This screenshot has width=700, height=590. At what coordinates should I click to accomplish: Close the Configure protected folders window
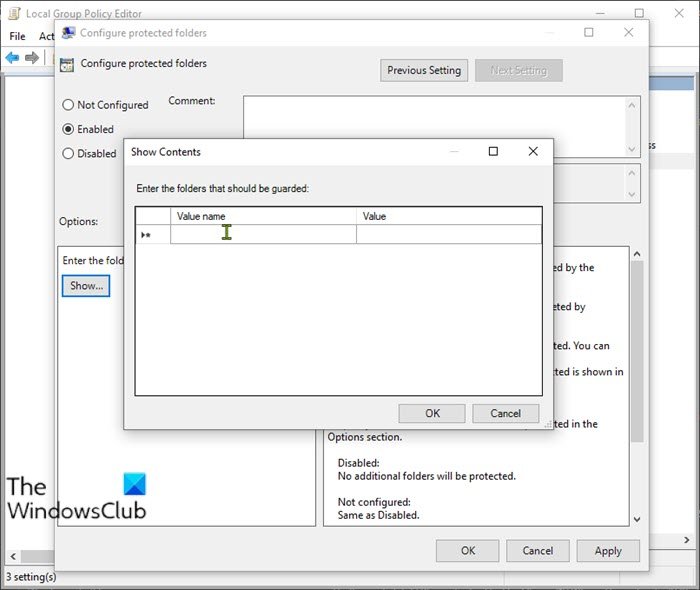tap(629, 33)
